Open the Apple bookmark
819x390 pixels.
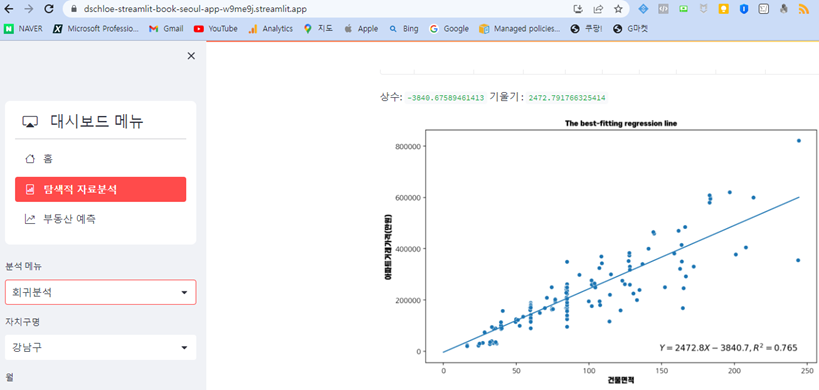tap(361, 29)
